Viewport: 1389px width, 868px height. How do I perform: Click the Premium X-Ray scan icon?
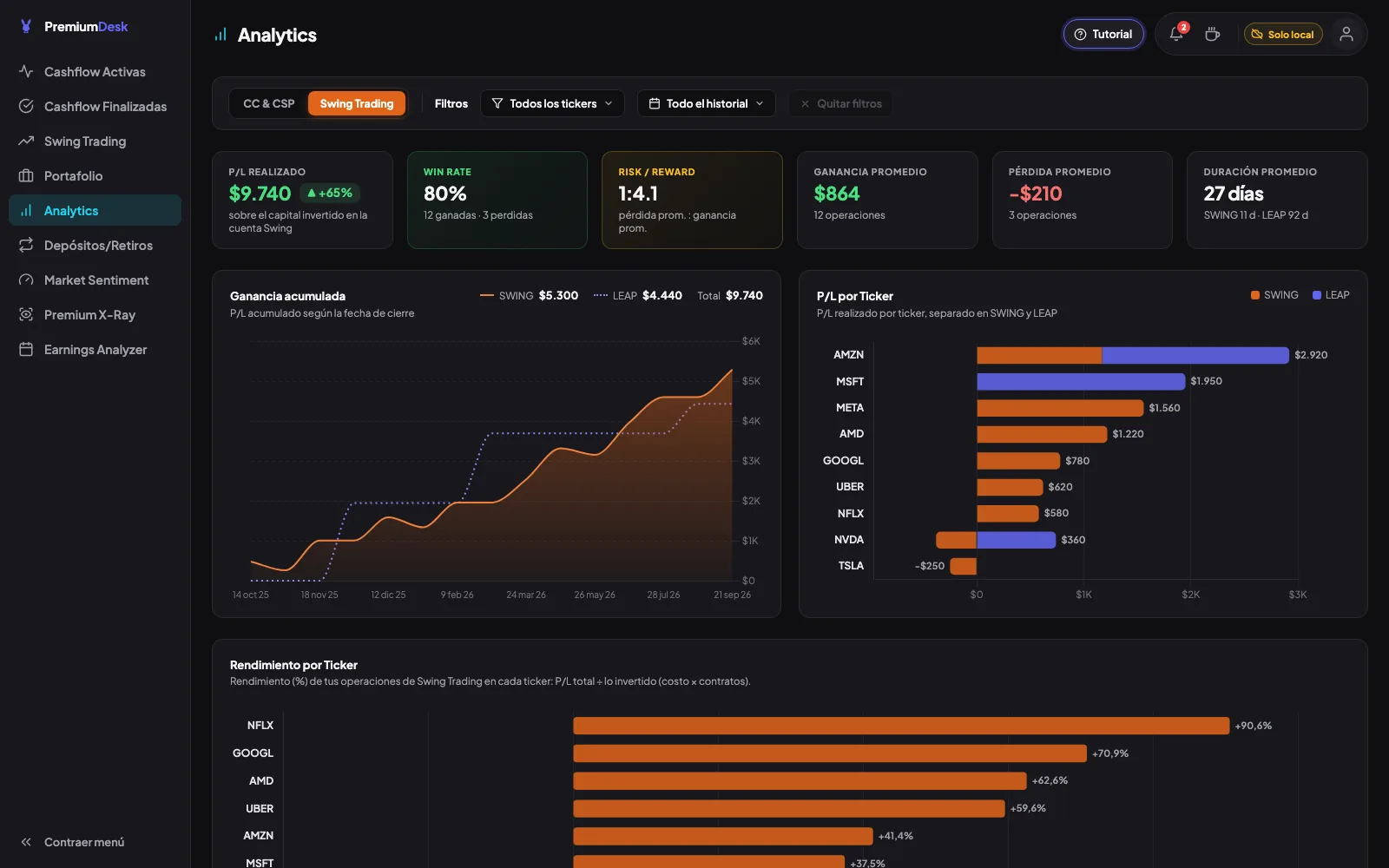[26, 314]
